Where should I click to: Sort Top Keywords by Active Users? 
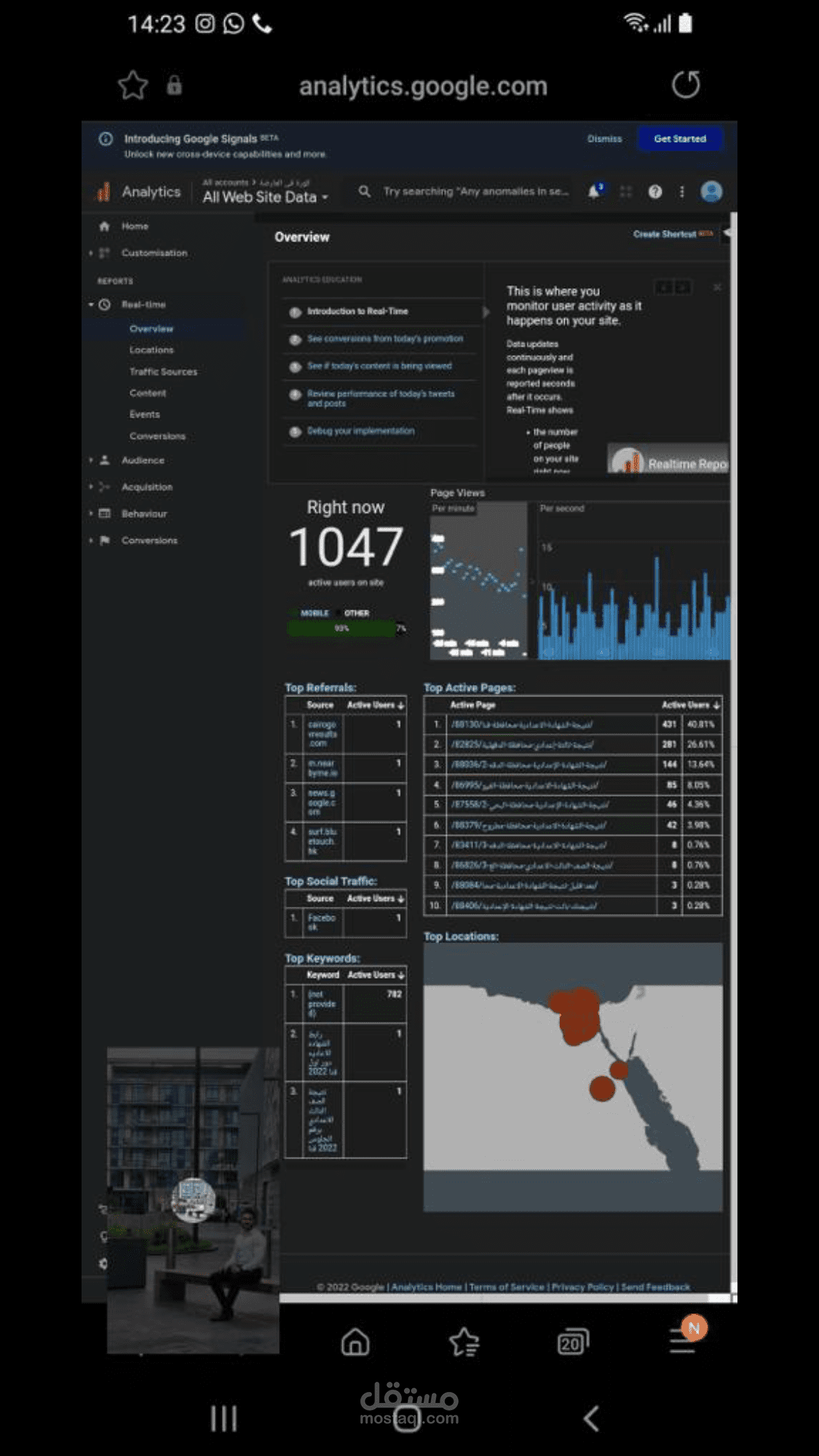coord(376,975)
